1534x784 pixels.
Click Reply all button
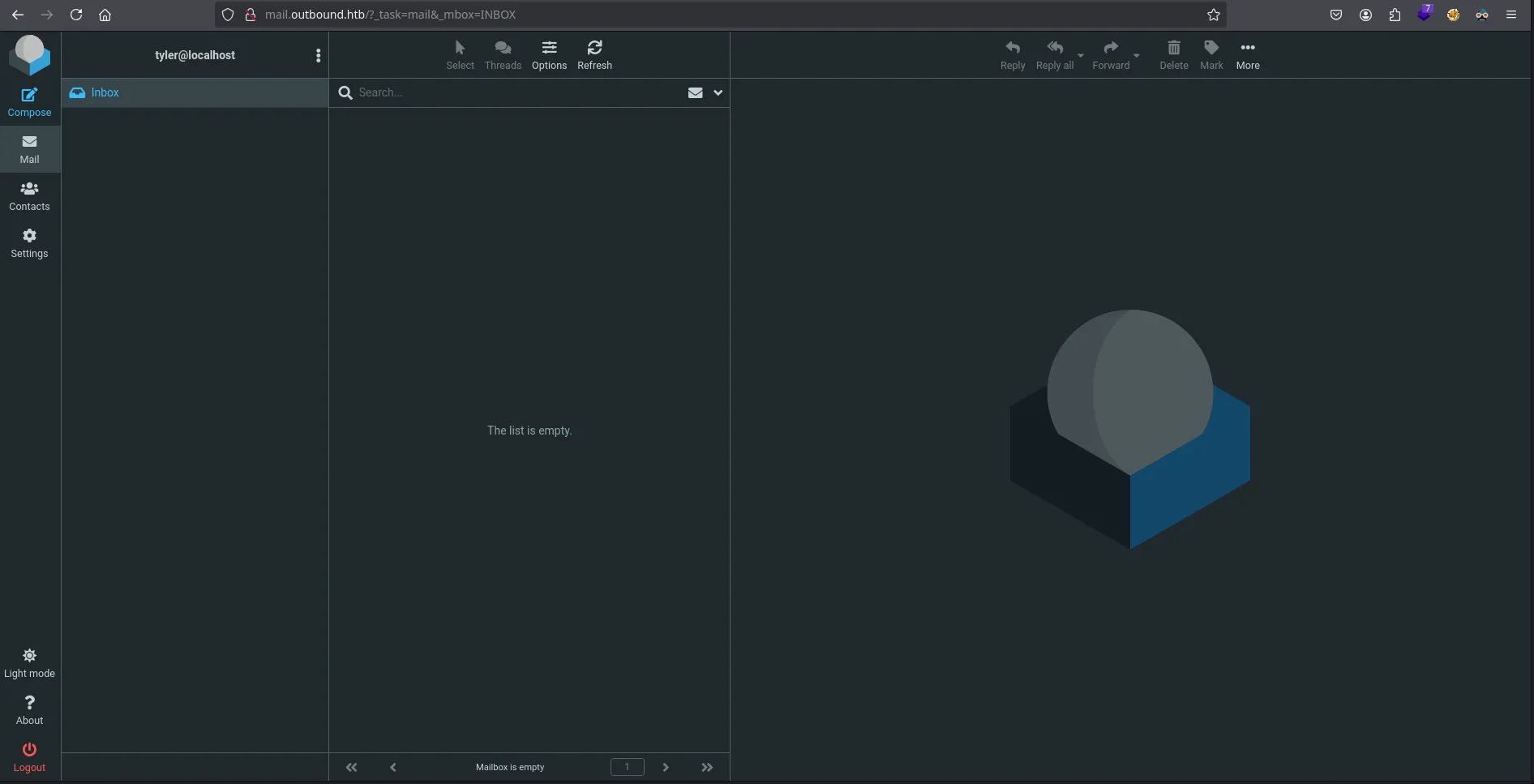(1055, 55)
